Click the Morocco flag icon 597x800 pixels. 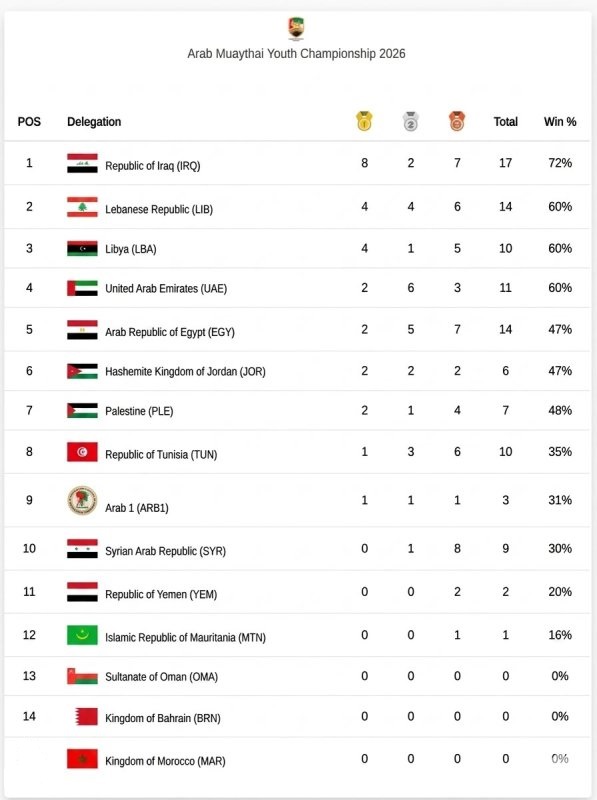click(x=82, y=759)
